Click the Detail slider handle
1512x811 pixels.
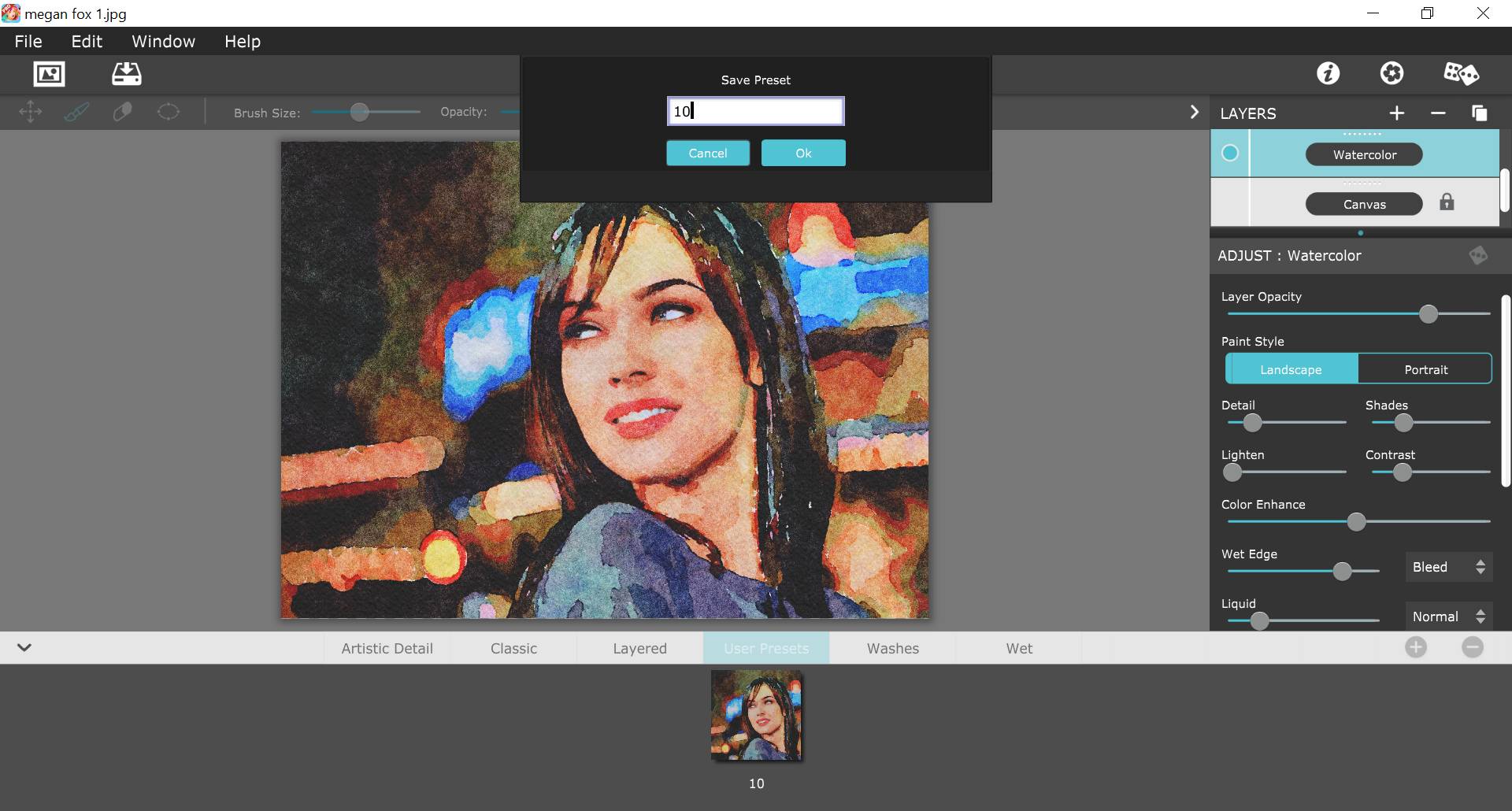[1252, 423]
